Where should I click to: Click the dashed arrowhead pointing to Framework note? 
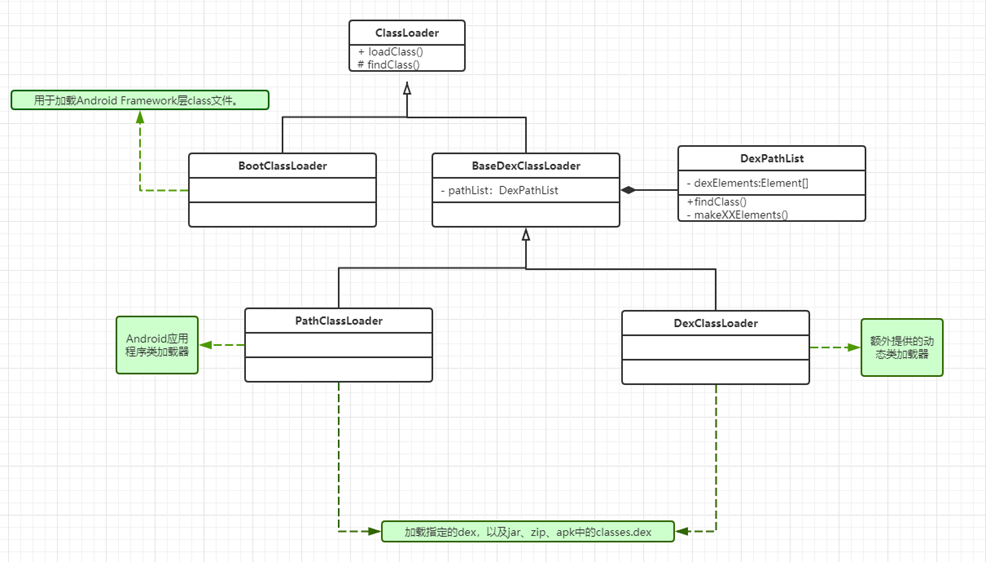coord(140,115)
